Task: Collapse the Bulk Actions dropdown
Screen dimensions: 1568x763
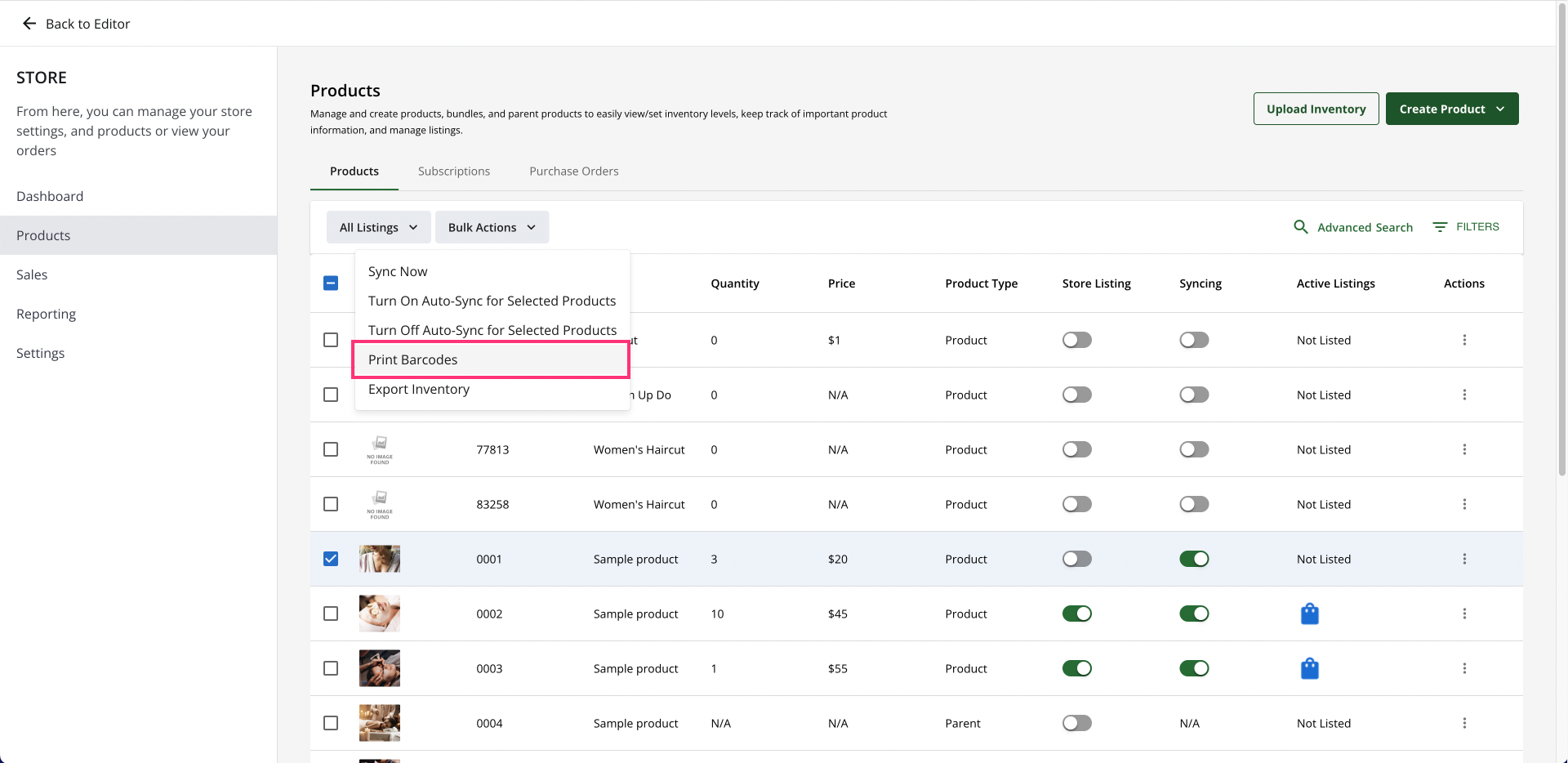Action: coord(492,227)
